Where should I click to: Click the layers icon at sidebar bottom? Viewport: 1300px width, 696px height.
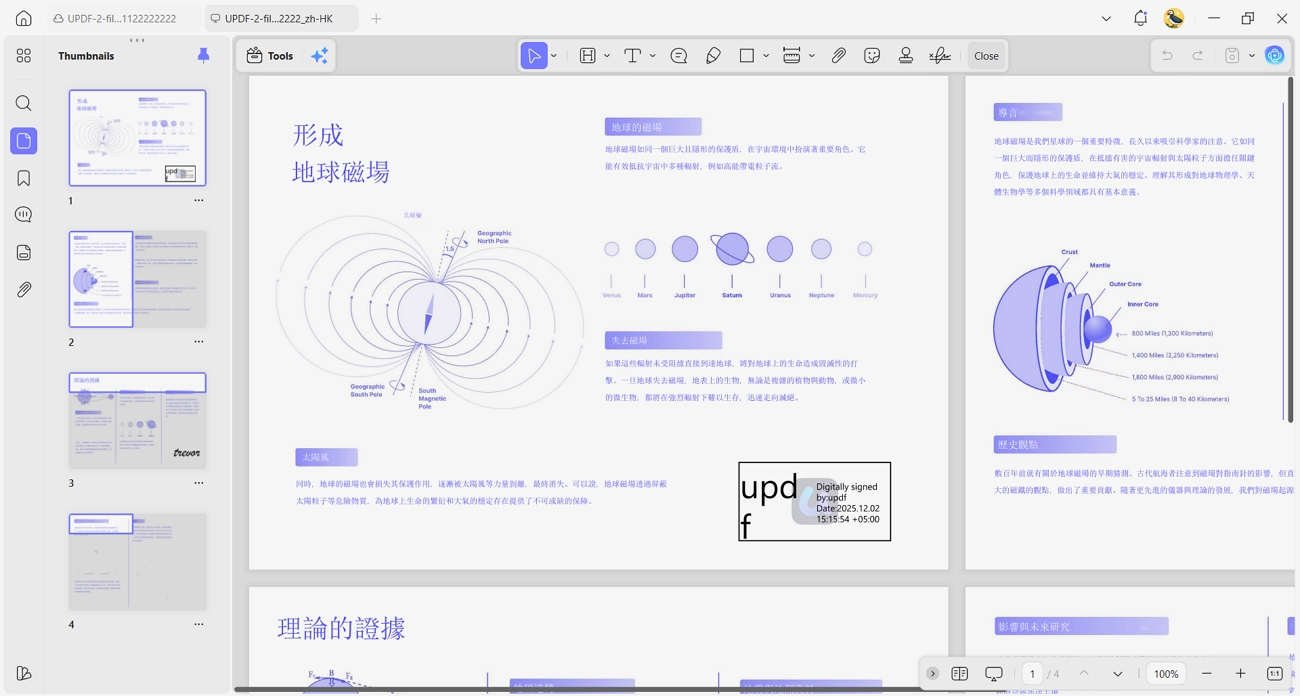click(24, 673)
